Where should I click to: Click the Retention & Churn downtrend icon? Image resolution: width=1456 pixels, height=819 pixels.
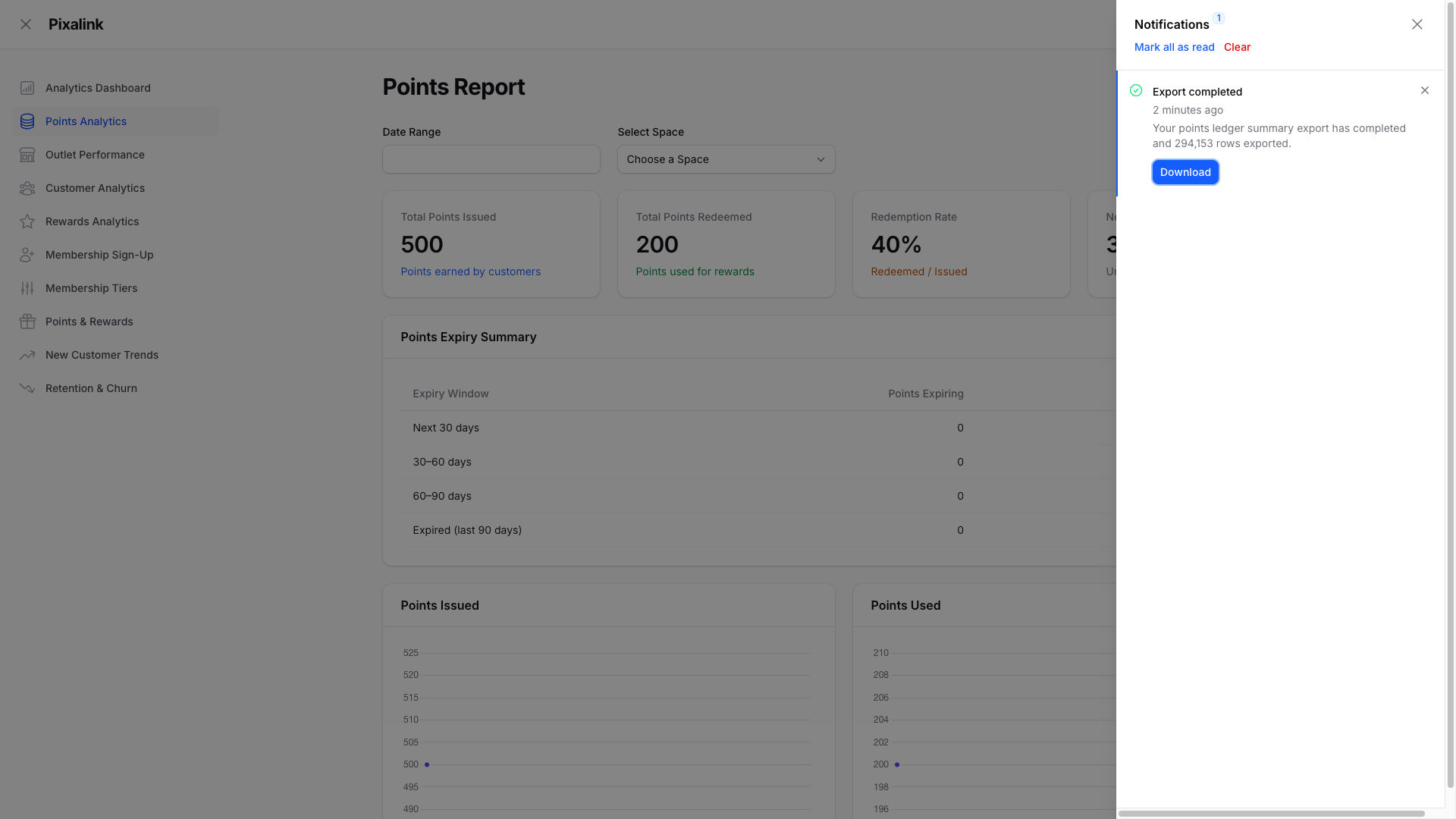coord(27,388)
